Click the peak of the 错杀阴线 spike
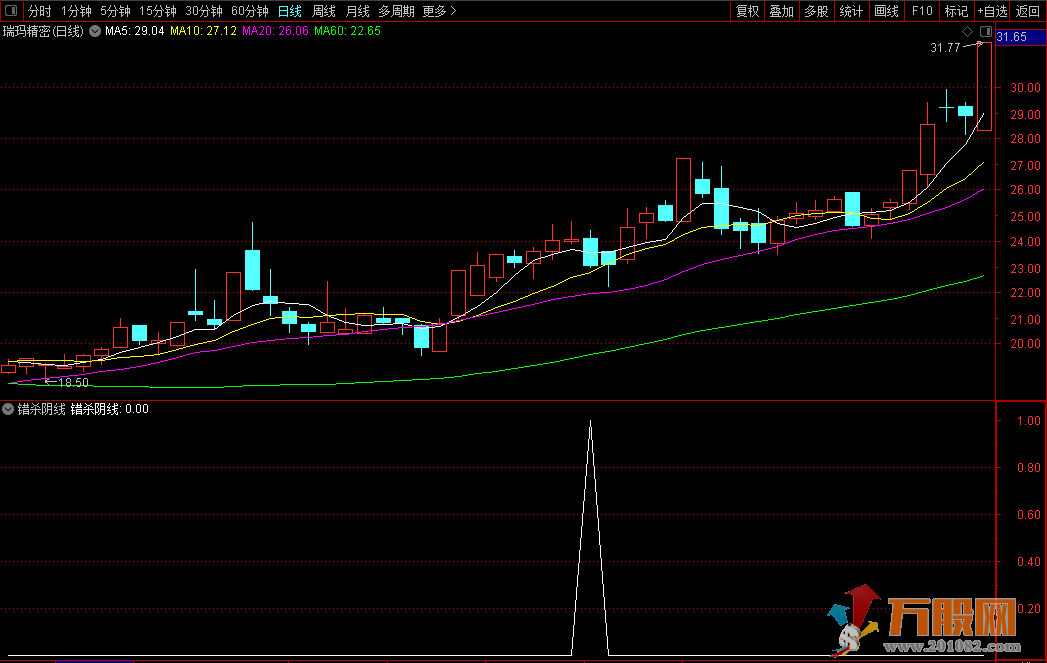 pyautogui.click(x=590, y=421)
